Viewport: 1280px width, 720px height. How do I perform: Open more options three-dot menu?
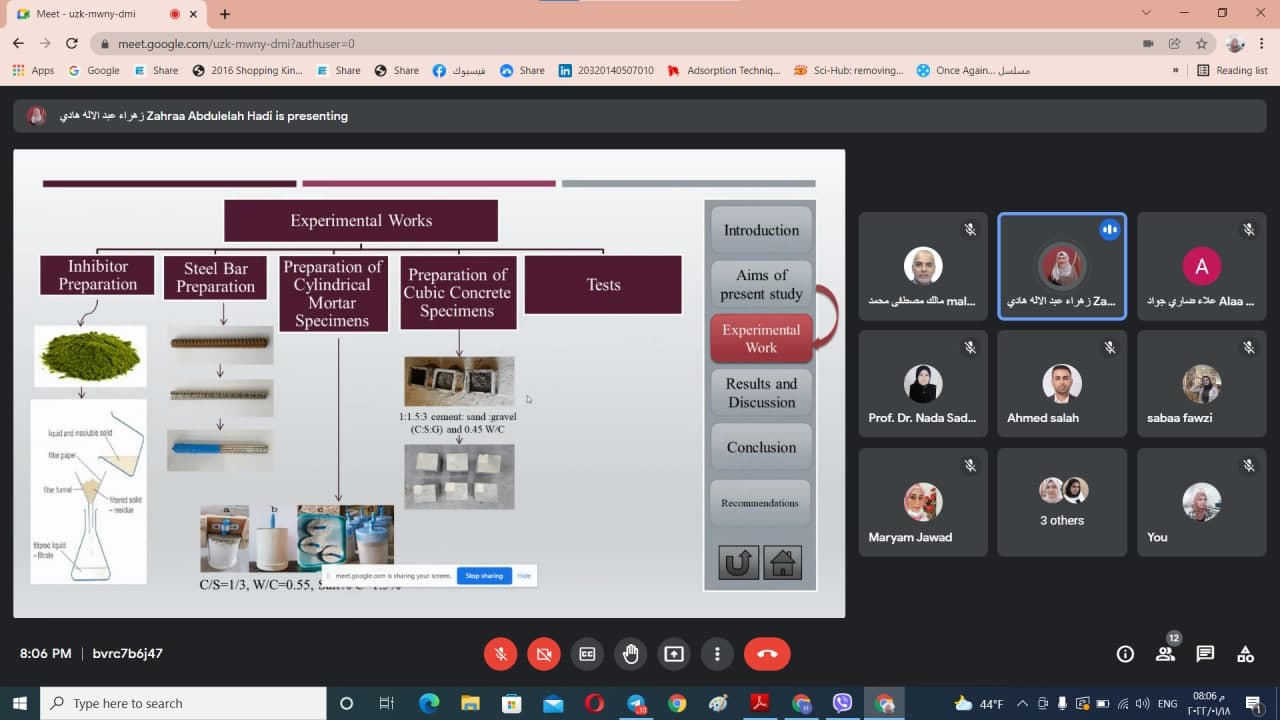[717, 654]
